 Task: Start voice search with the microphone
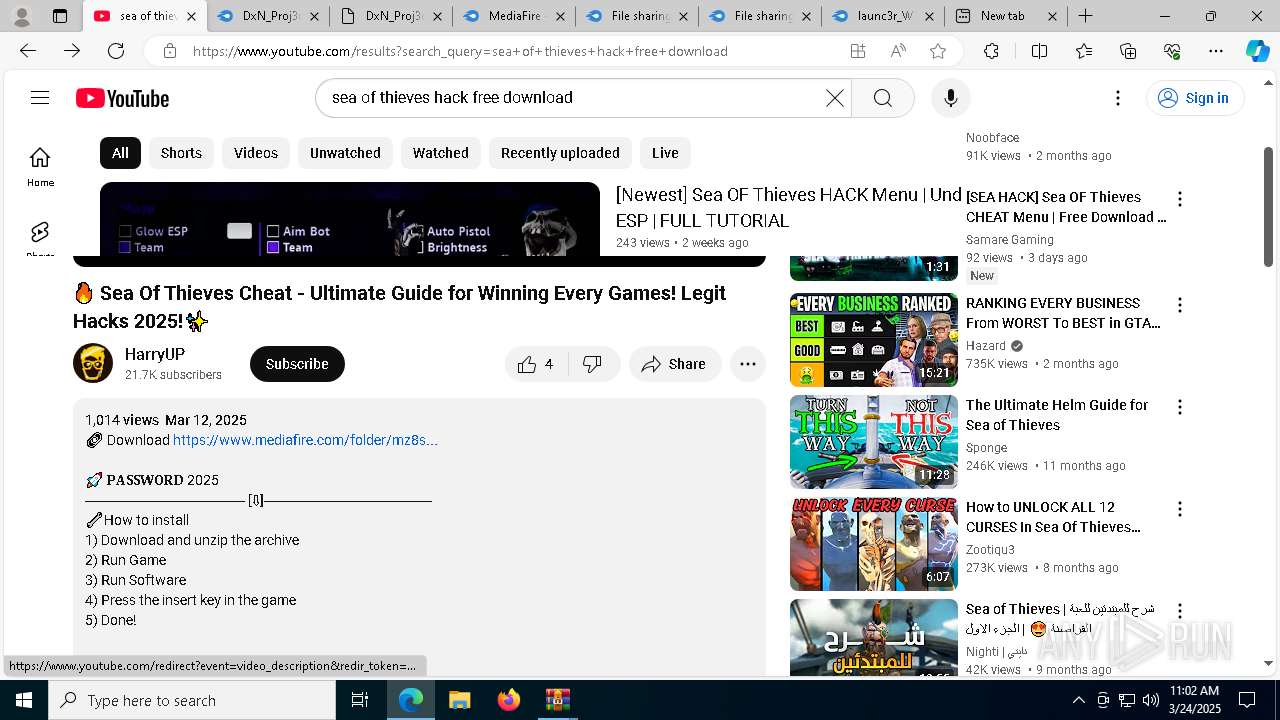click(950, 97)
